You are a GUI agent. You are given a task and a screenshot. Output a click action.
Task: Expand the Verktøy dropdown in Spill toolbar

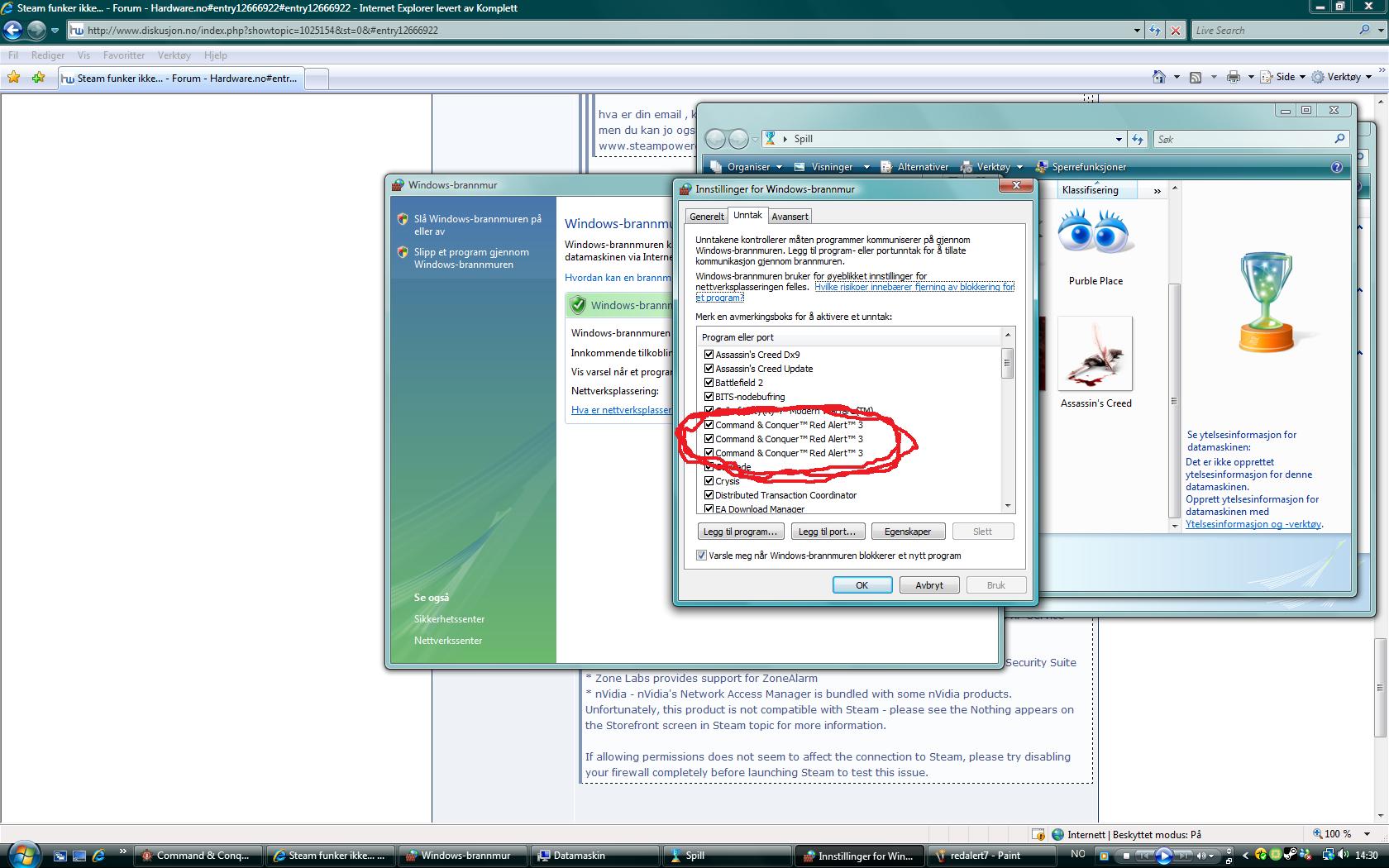click(1019, 167)
